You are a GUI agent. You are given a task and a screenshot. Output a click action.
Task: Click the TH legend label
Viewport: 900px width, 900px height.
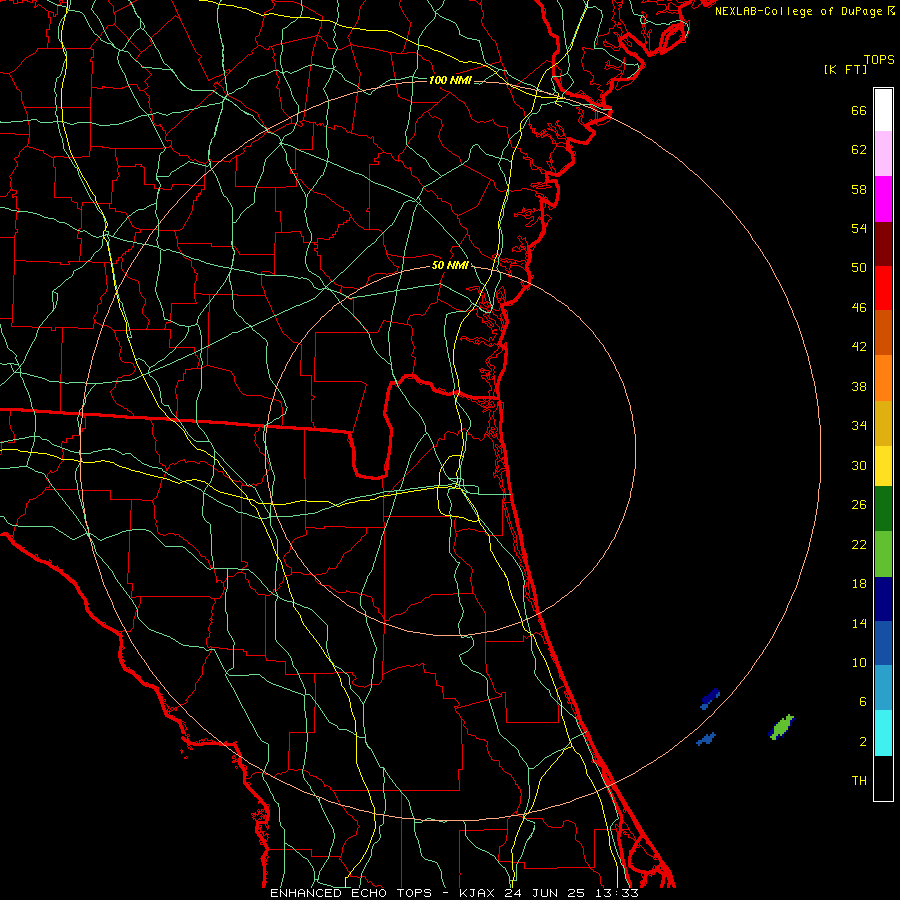pos(859,781)
